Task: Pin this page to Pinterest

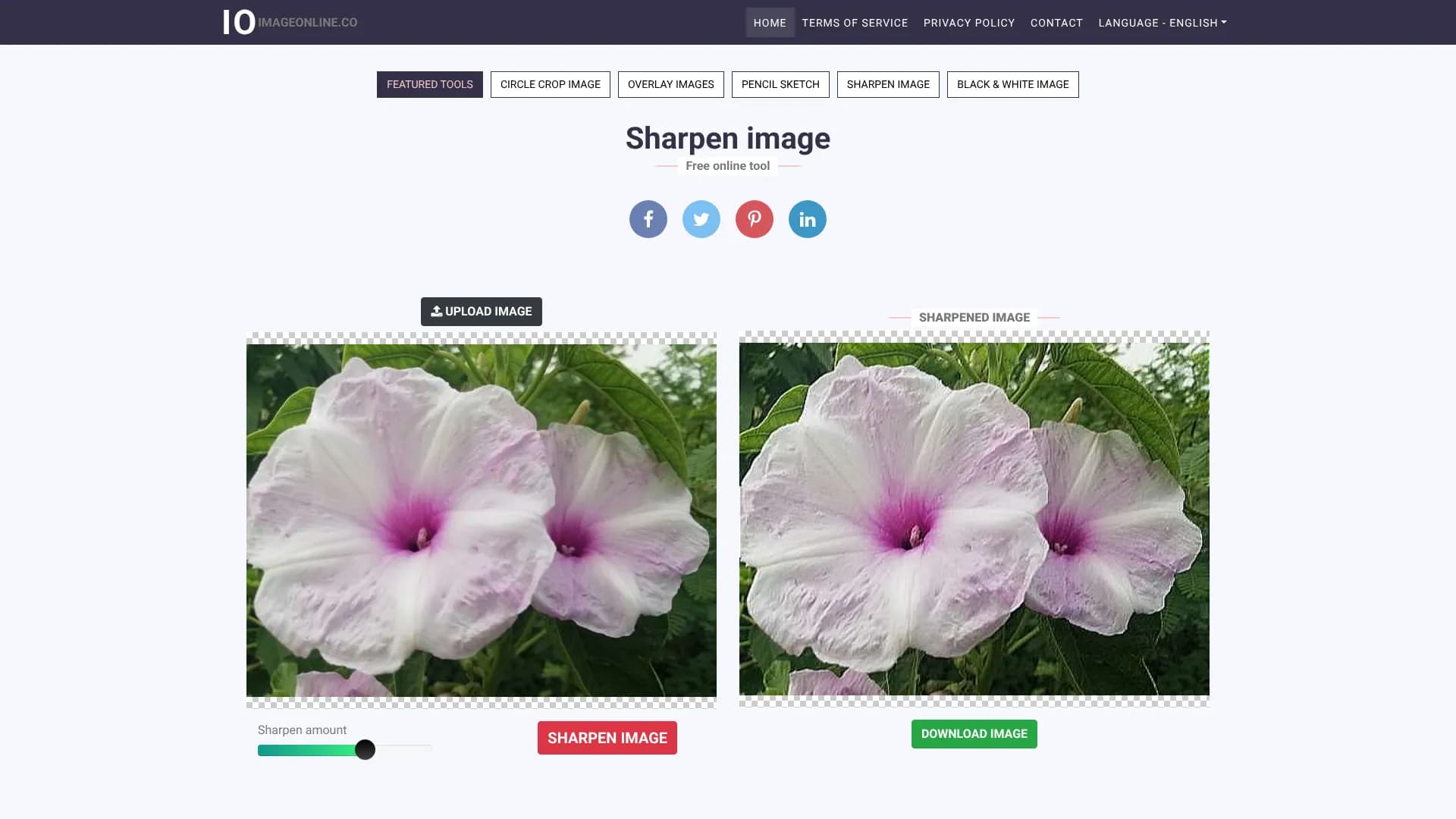Action: 754,219
